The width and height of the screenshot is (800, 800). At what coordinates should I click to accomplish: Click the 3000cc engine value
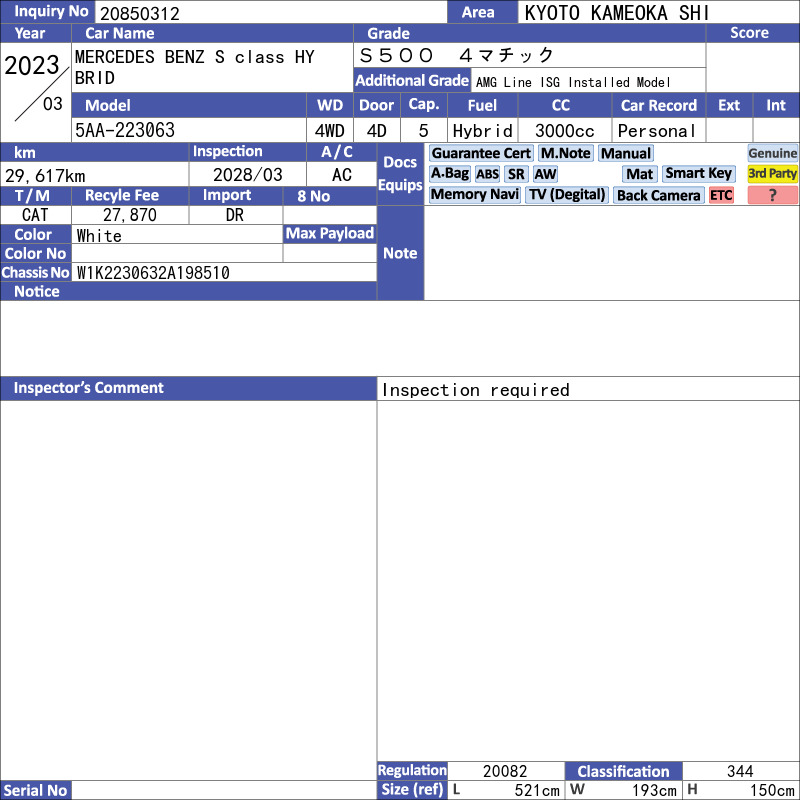click(564, 131)
